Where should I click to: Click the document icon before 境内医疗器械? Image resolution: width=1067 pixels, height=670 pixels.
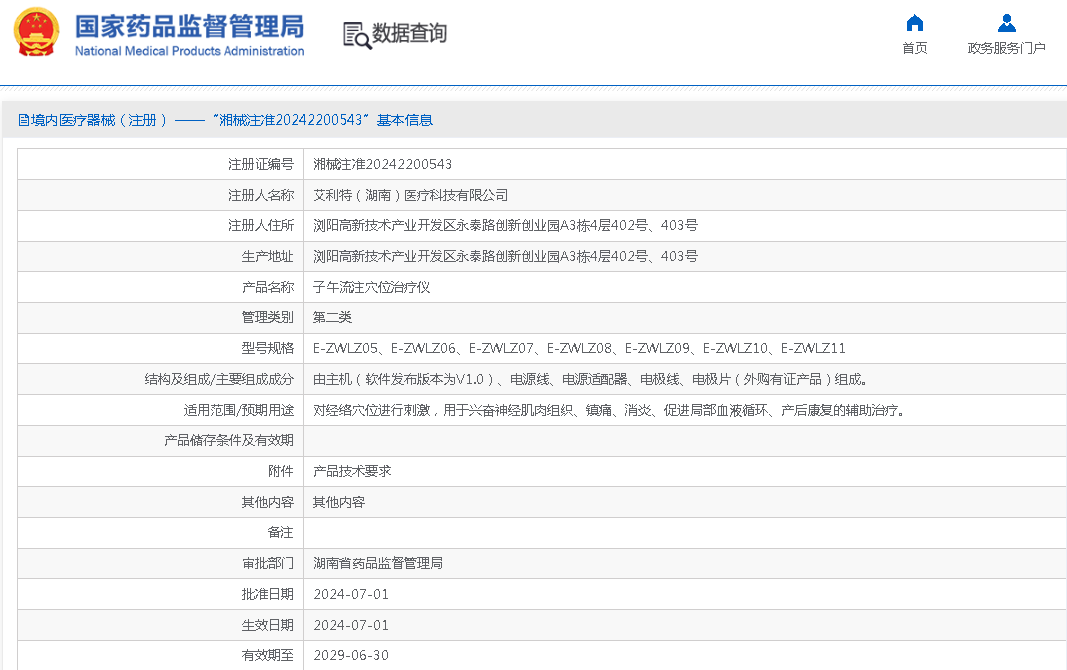coord(24,120)
